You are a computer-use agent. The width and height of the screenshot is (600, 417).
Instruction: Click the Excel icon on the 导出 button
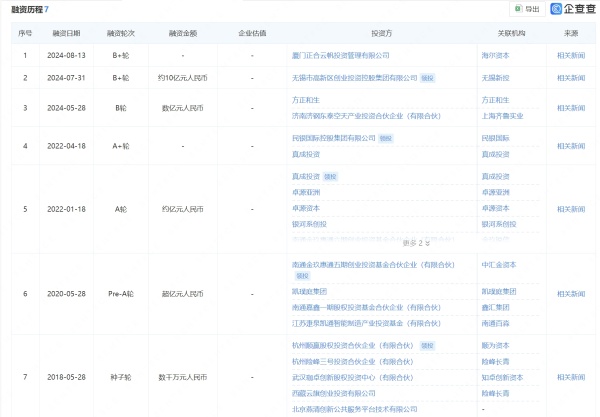(518, 9)
